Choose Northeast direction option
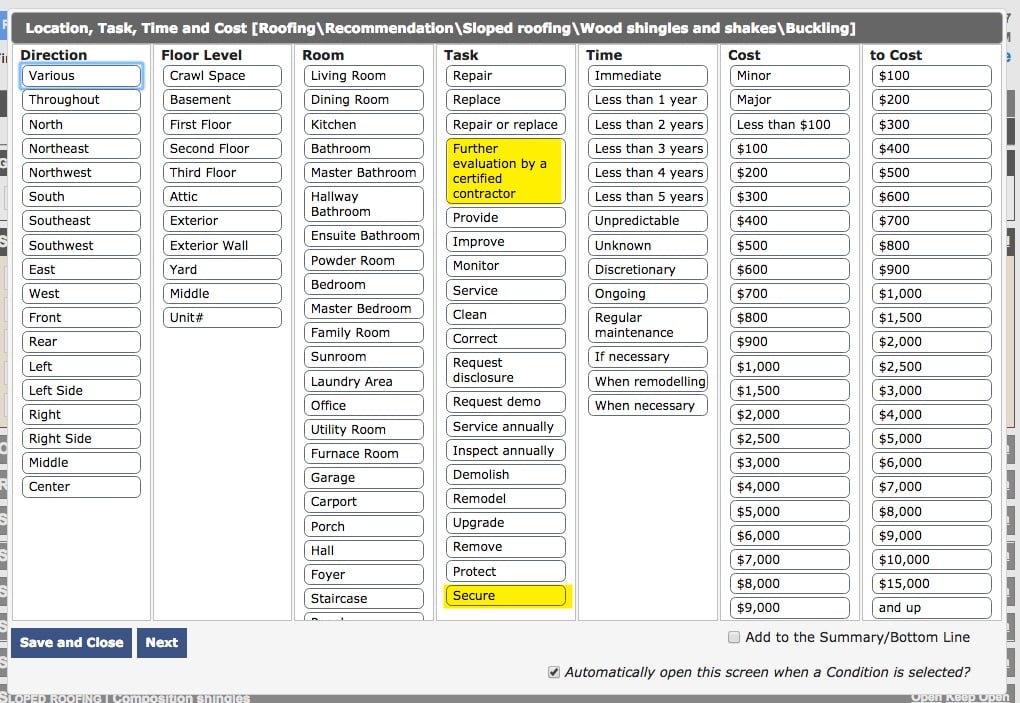 pos(81,149)
